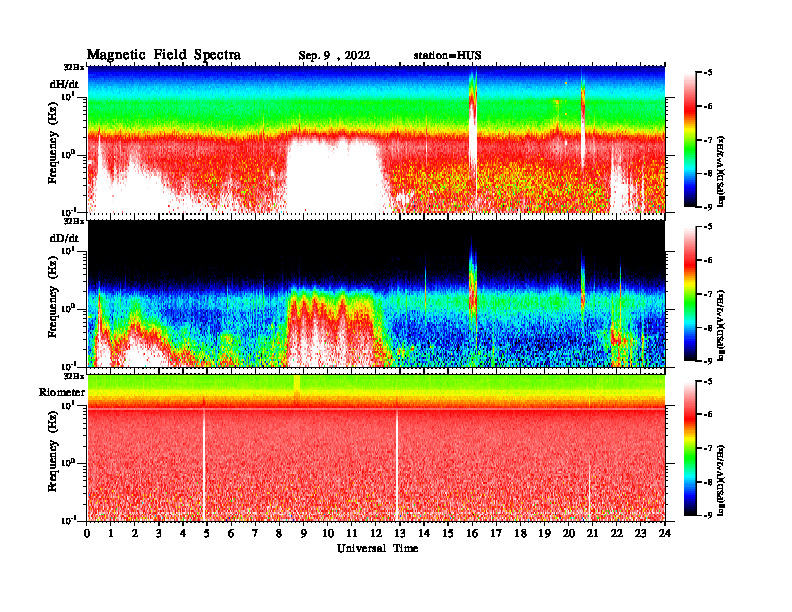Click hour 10 on the time axis
Image resolution: width=792 pixels, height=612 pixels.
pos(328,534)
